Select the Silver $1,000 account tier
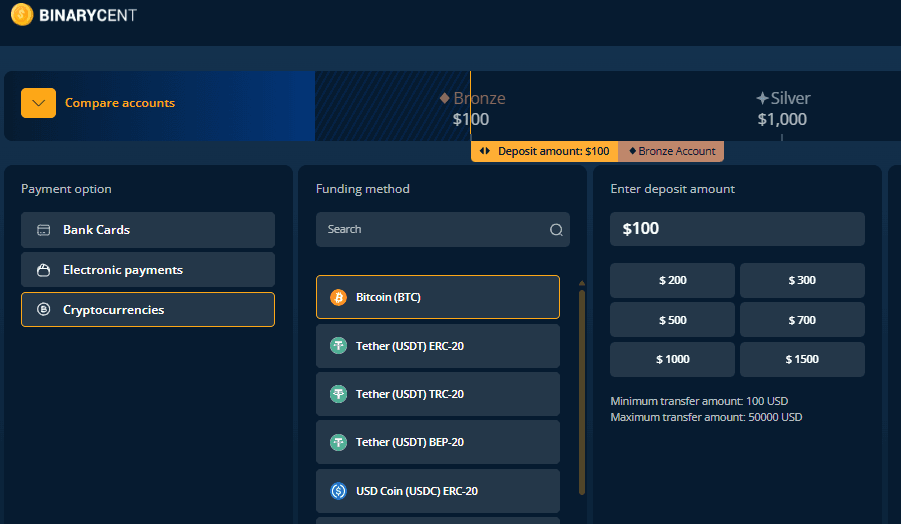This screenshot has height=524, width=901. pyautogui.click(x=783, y=109)
